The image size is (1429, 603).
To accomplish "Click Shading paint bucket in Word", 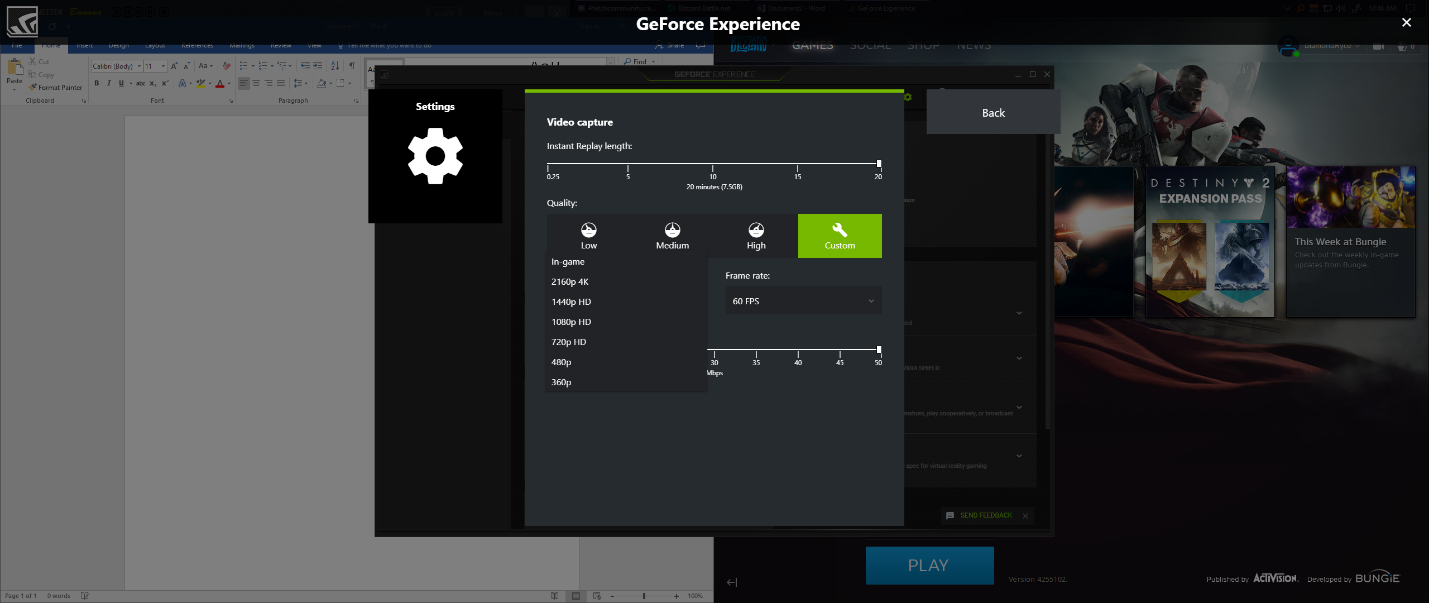I will coord(322,83).
